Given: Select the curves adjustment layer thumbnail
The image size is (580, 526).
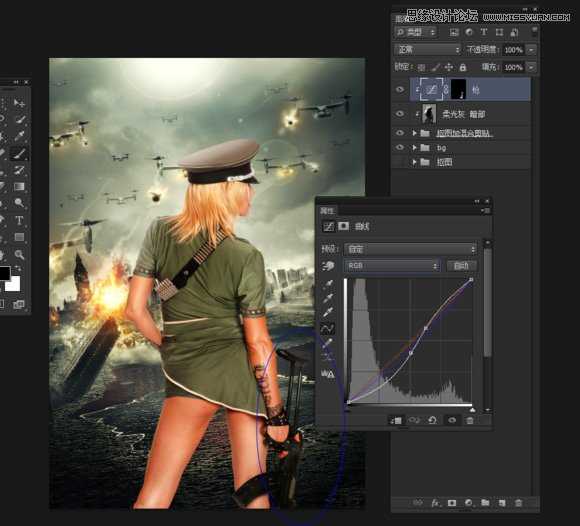Looking at the screenshot, I should (x=431, y=89).
